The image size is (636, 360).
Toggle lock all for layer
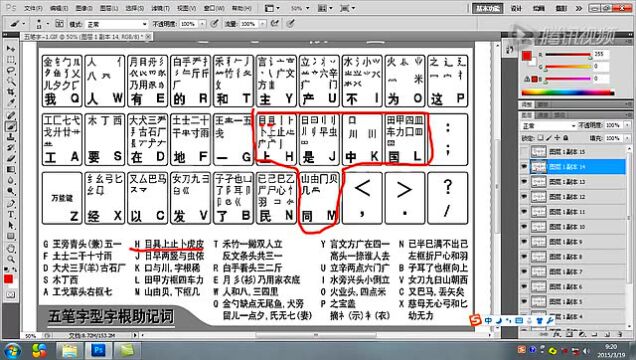coord(565,138)
